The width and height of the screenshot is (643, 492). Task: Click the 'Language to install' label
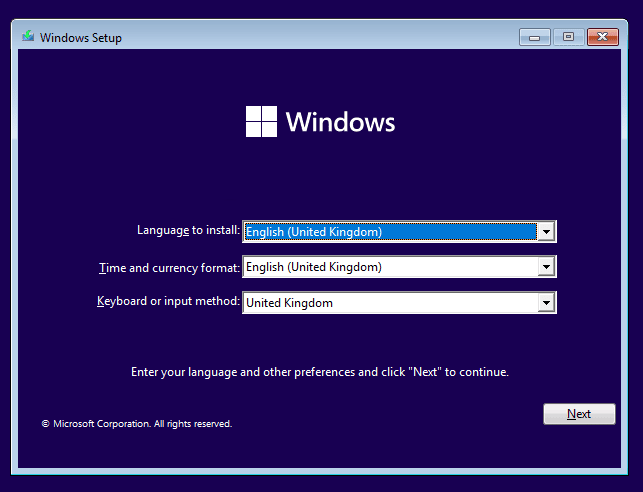click(188, 230)
